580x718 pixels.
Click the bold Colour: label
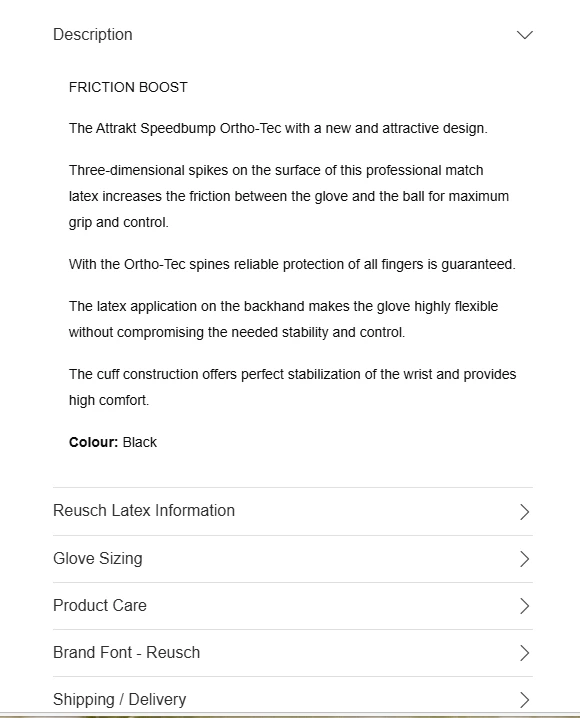93,442
